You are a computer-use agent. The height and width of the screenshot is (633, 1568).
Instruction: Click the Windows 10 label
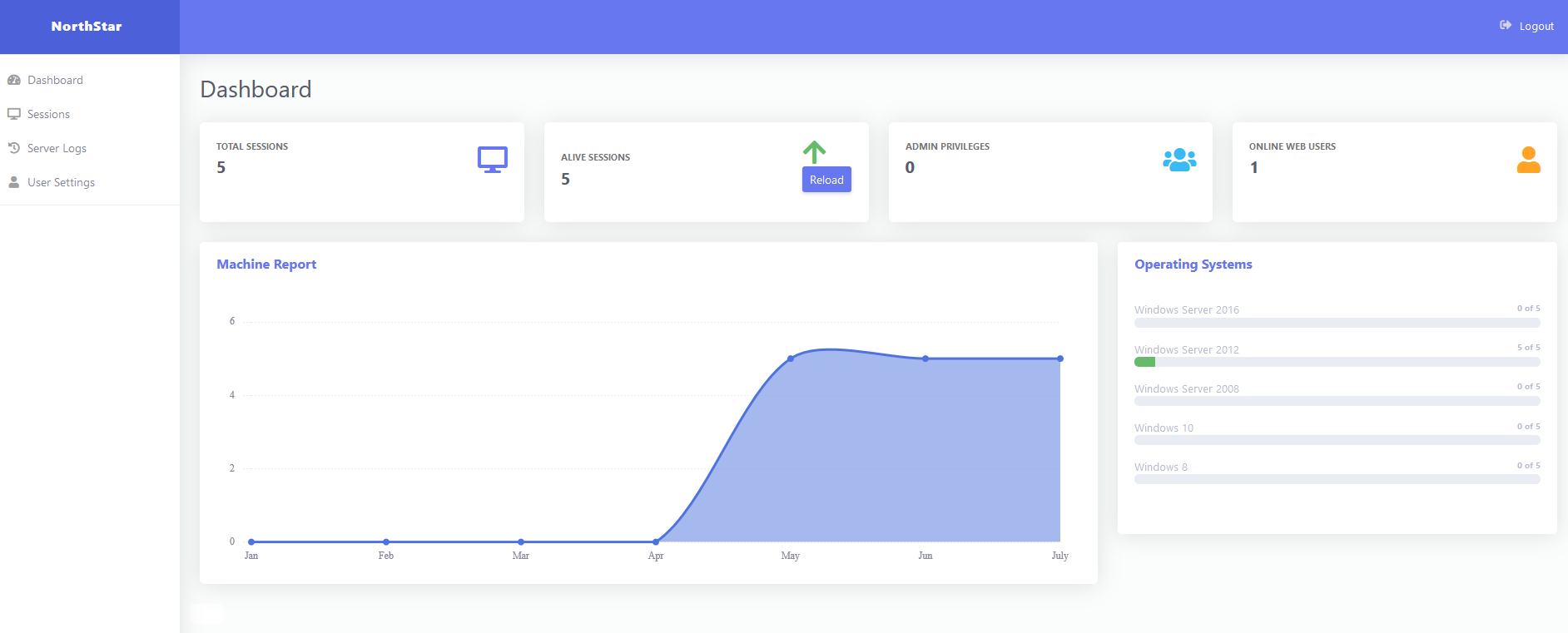(1164, 428)
